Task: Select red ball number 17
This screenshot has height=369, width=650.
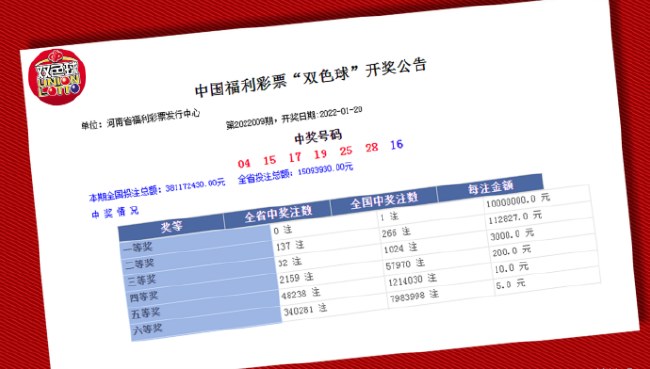Action: point(295,157)
